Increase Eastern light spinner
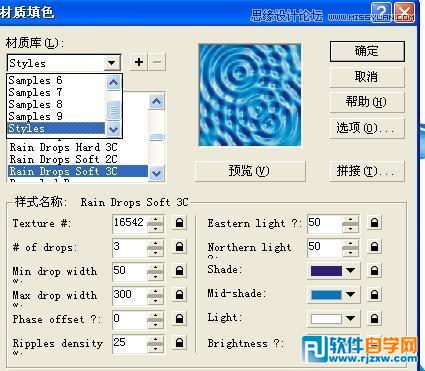 [x=350, y=219]
